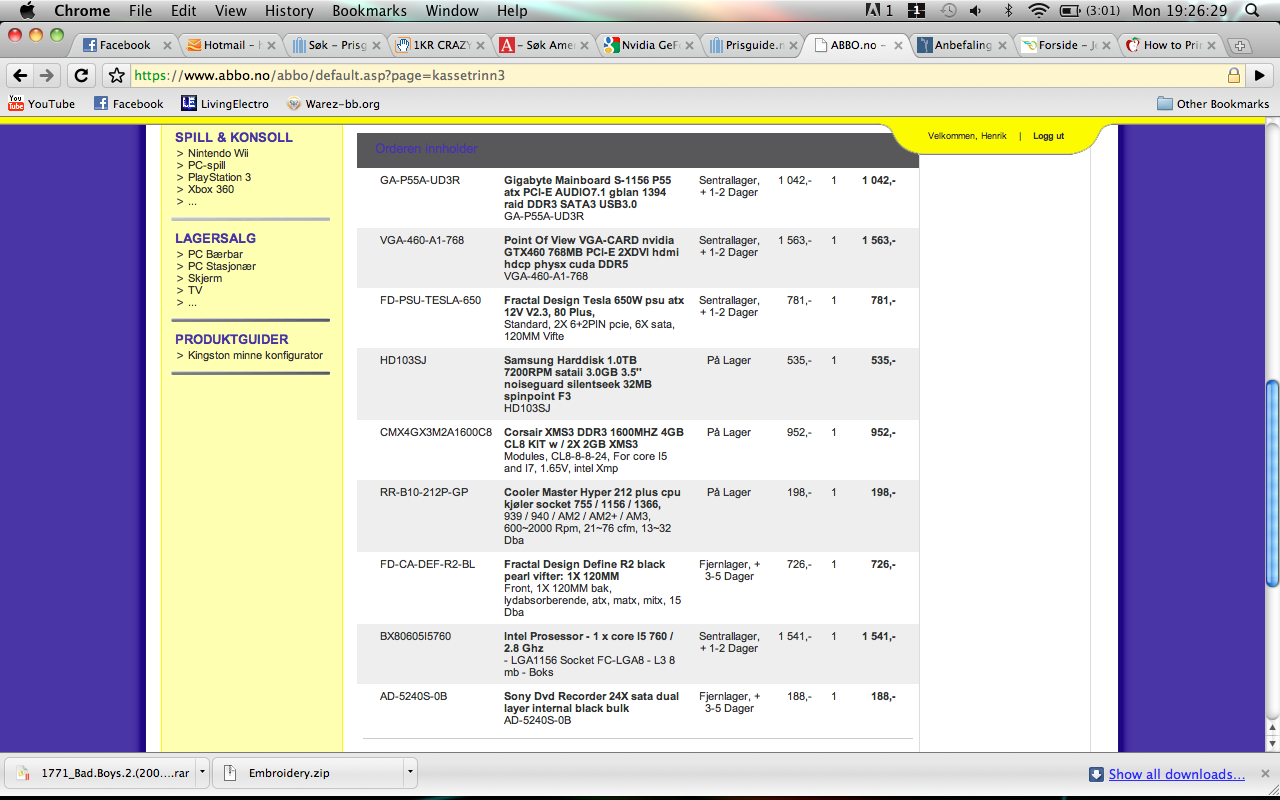
Task: Bookmark this page with the star icon
Action: click(x=117, y=75)
